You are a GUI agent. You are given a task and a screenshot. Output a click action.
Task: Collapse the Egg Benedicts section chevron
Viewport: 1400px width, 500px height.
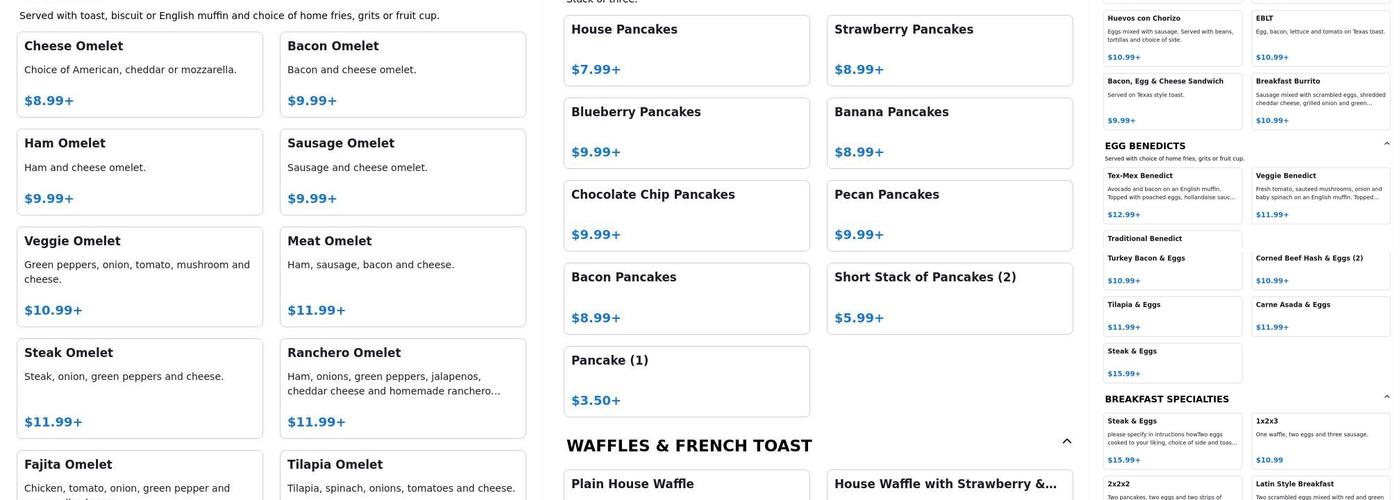pyautogui.click(x=1386, y=144)
